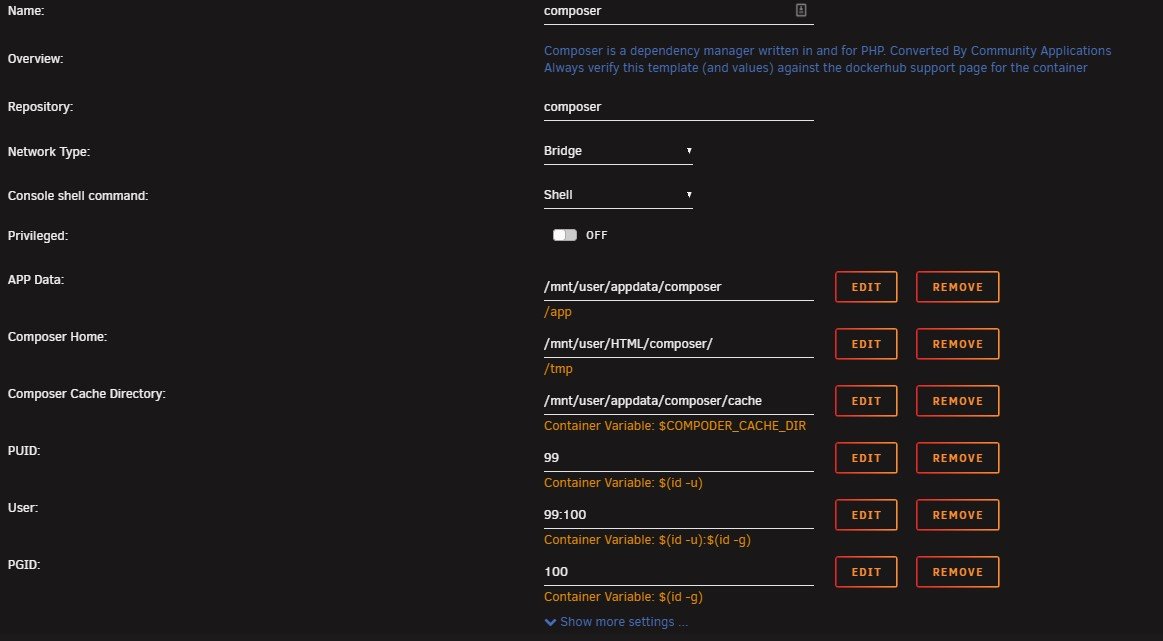The image size is (1163, 641).
Task: Open the Console shell command dropdown
Action: (618, 195)
